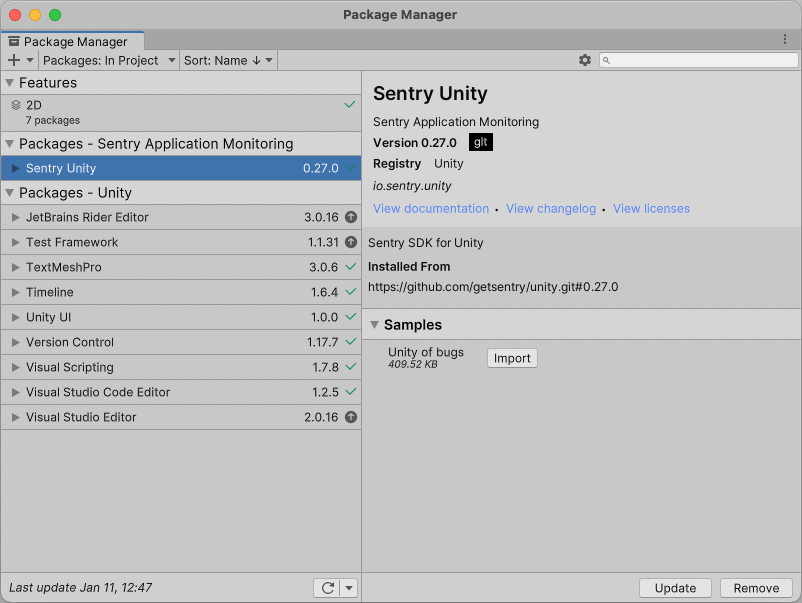Refresh the package list

(x=327, y=588)
